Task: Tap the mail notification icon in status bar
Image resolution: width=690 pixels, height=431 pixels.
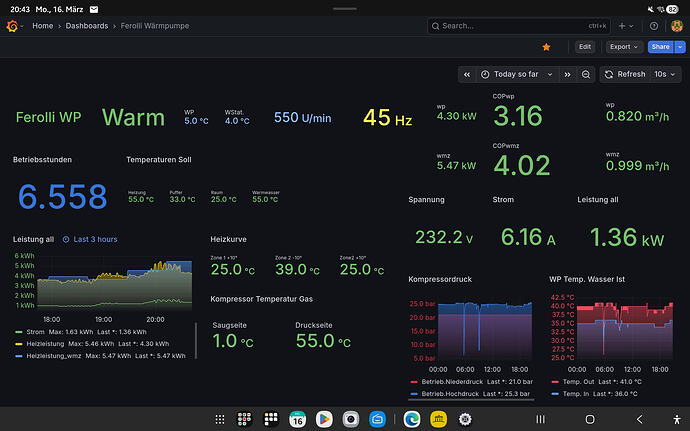Action: pyautogui.click(x=94, y=9)
